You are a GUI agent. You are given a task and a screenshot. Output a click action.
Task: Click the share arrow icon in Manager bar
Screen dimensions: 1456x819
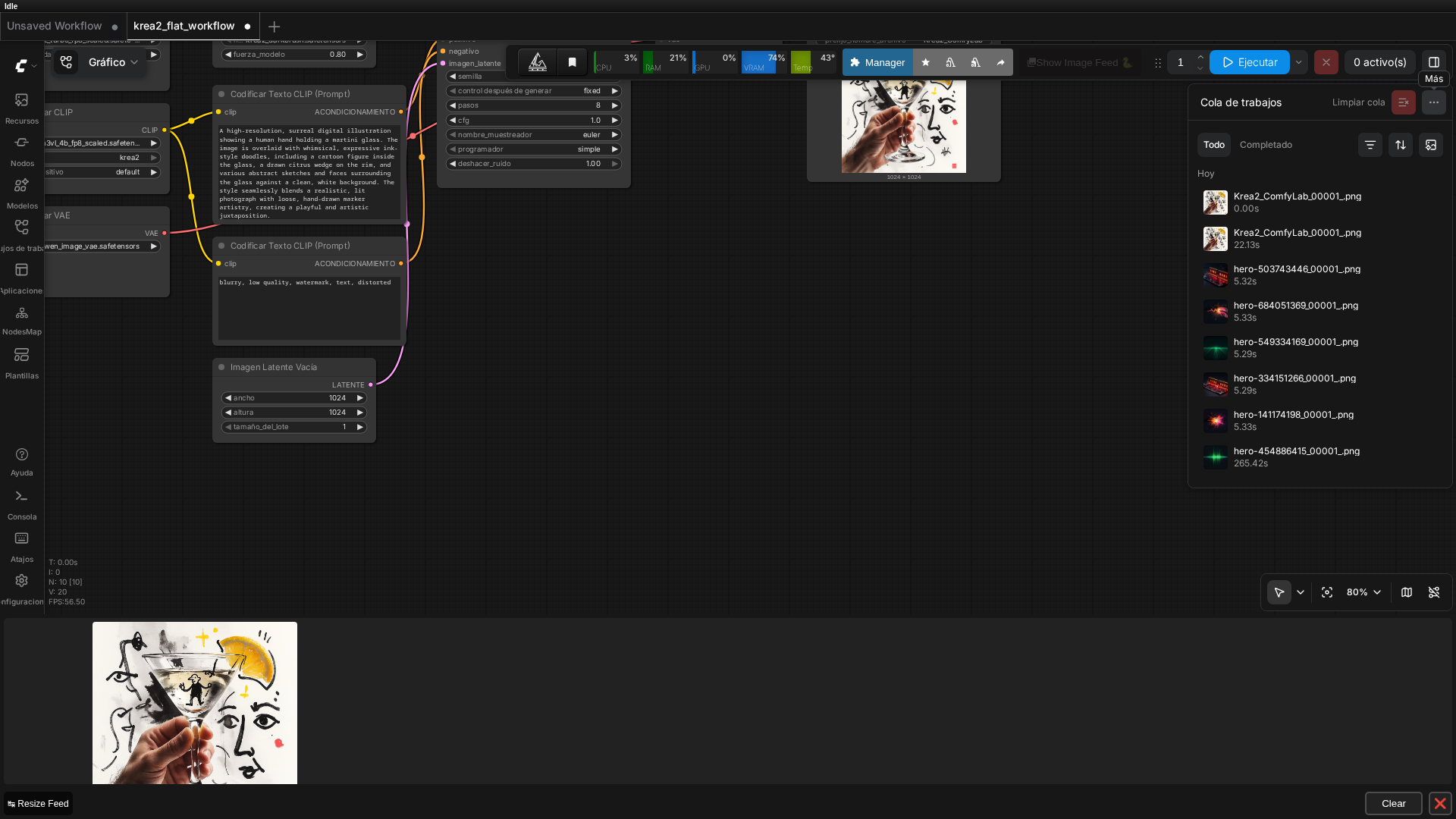(x=1000, y=62)
